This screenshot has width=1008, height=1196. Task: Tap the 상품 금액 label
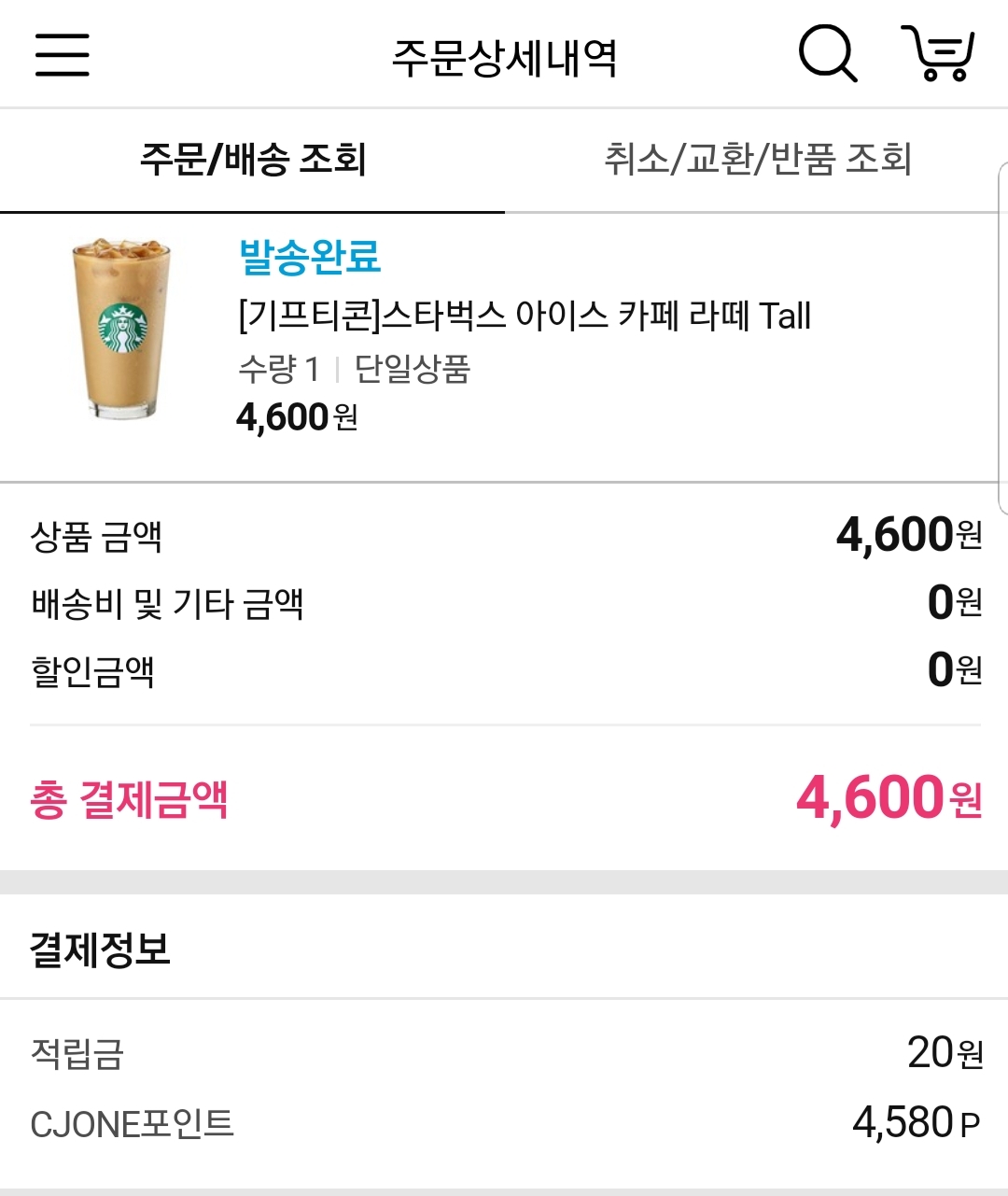coord(97,536)
